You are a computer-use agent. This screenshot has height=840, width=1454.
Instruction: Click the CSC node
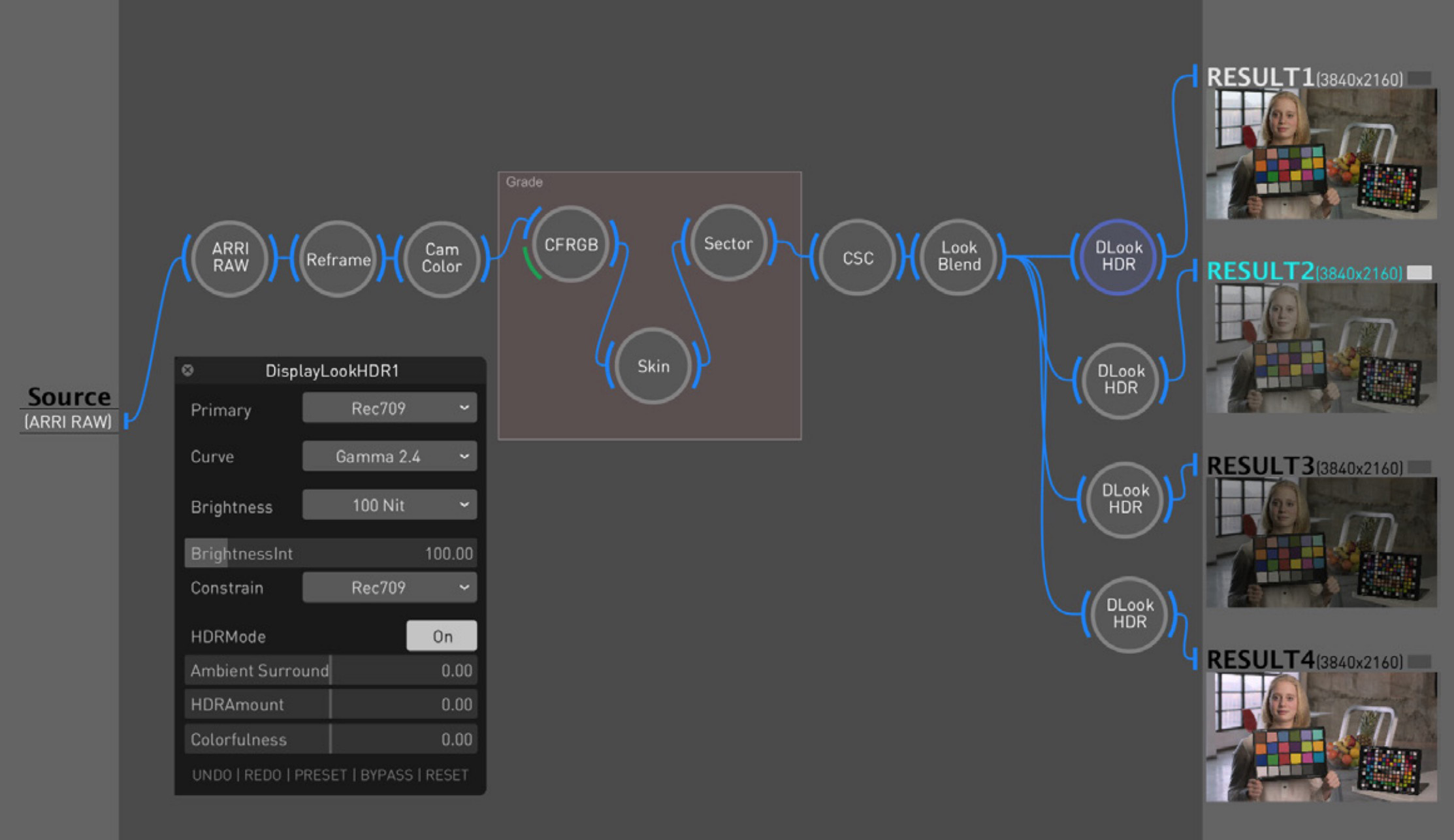pos(858,258)
